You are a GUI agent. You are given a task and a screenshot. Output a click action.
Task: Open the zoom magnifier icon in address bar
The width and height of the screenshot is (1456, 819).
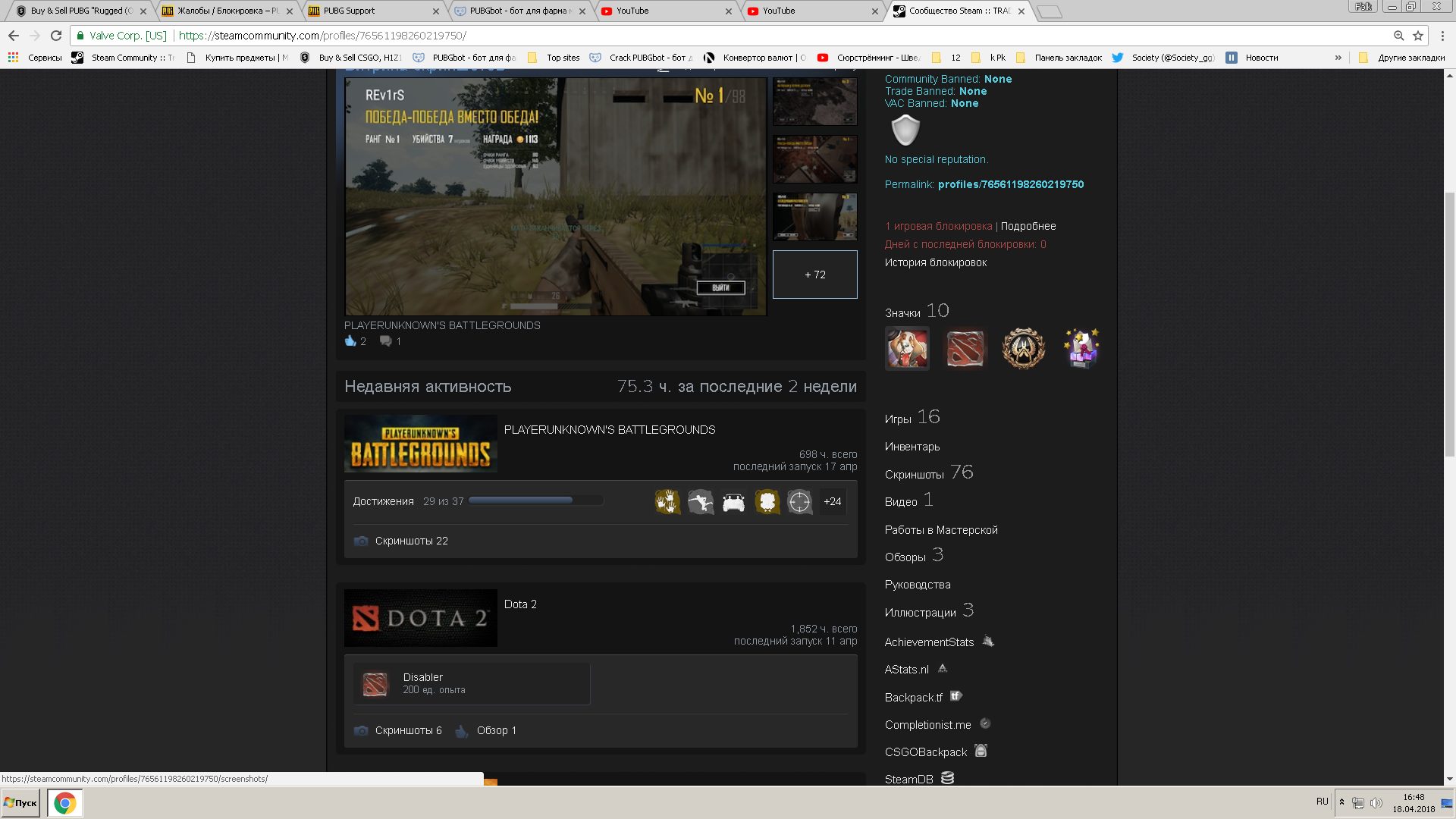(1399, 36)
